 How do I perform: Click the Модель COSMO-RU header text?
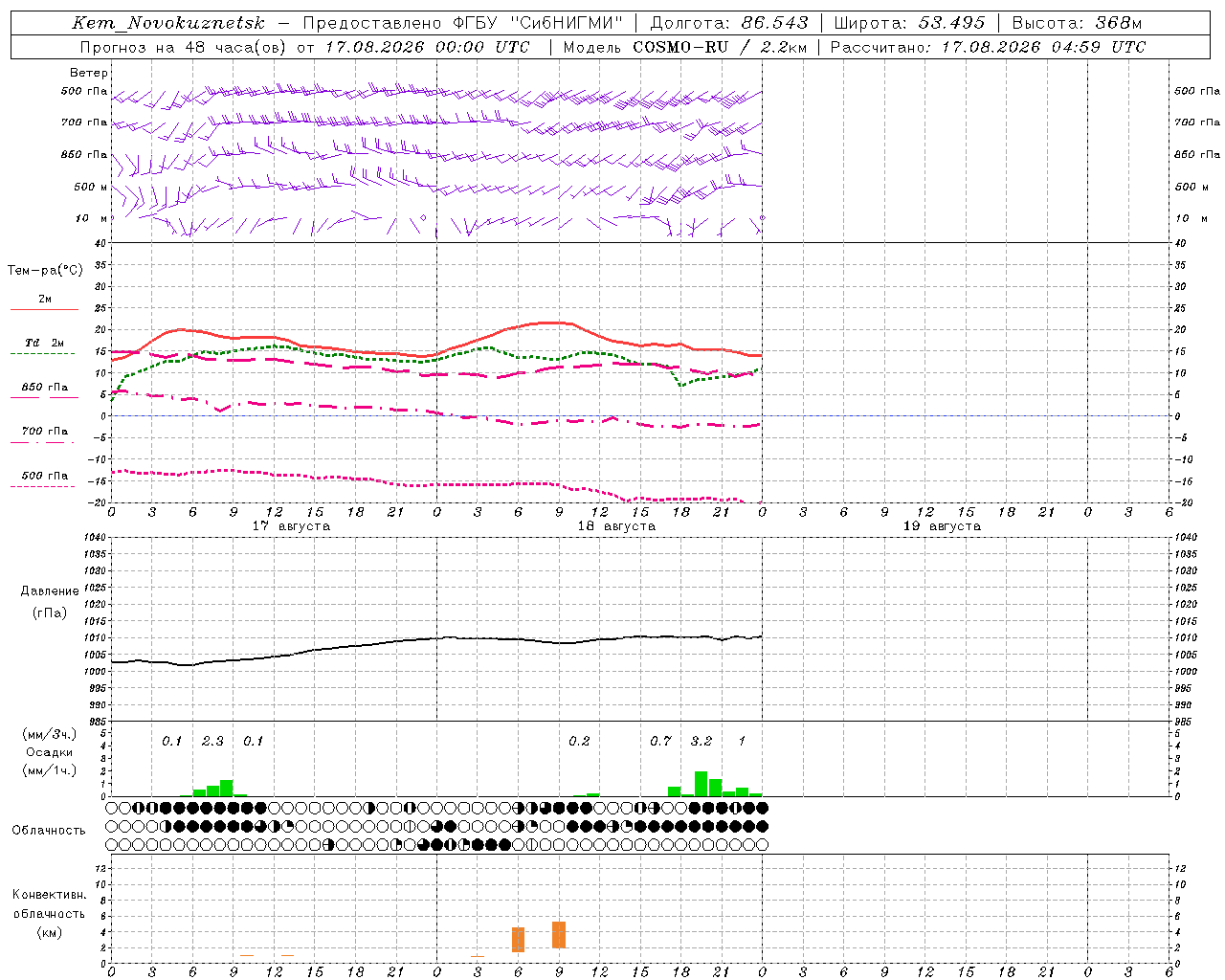684,47
